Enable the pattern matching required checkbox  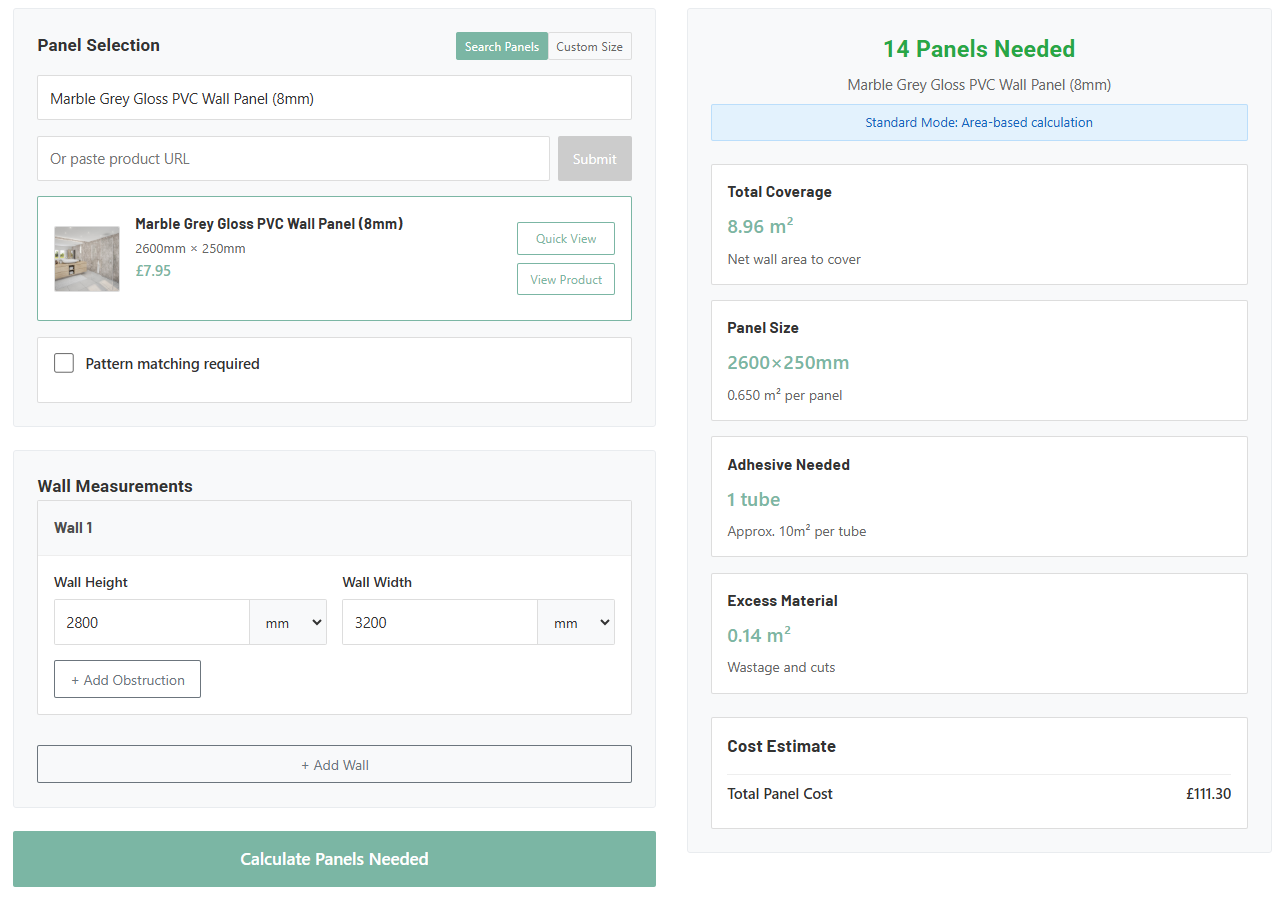64,364
